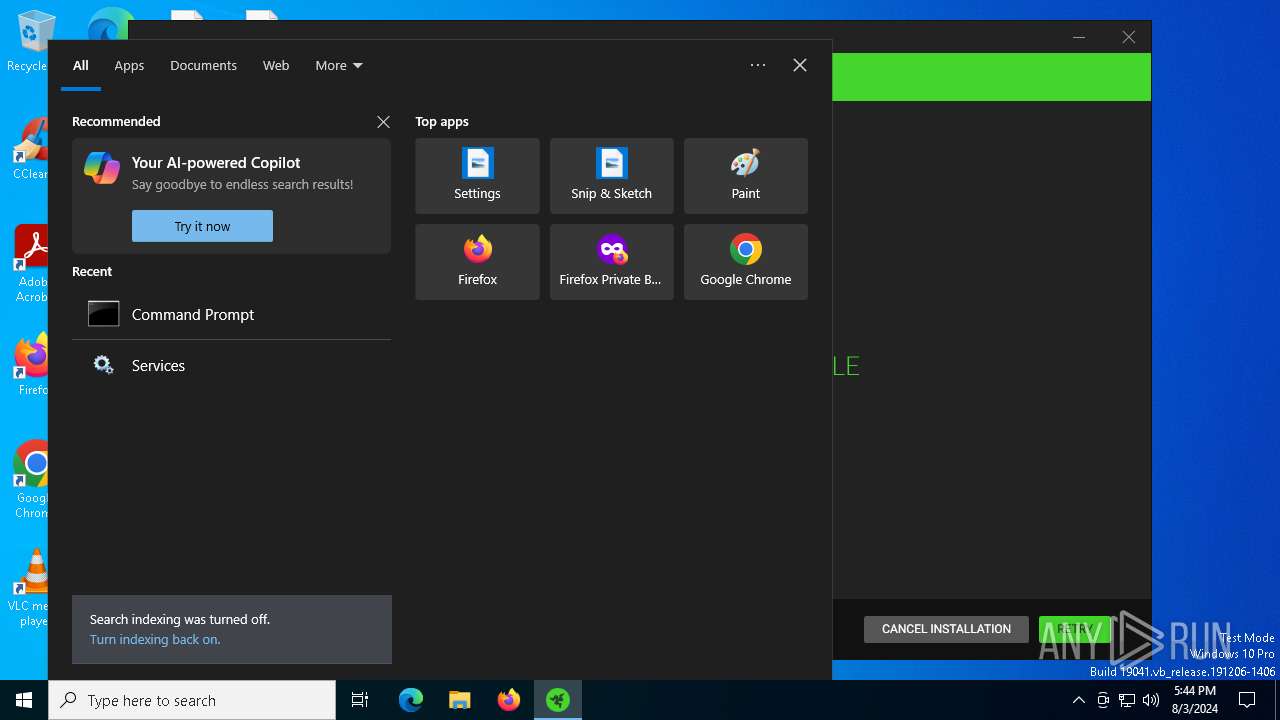Launch Microsoft Edge from taskbar
Viewport: 1280px width, 720px height.
(411, 700)
